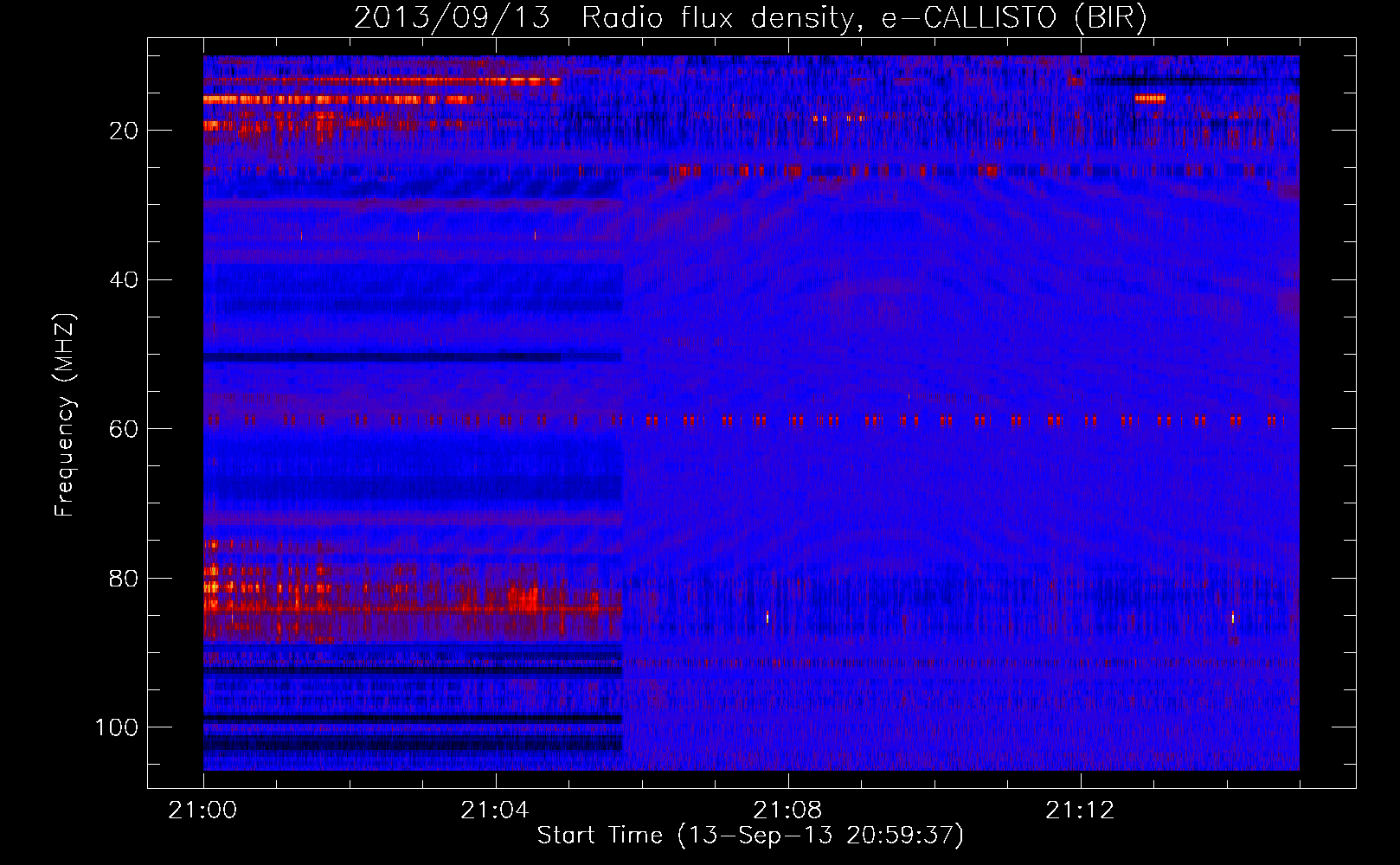The height and width of the screenshot is (865, 1400).
Task: Click the '21:12' time tick label
Action: pos(1080,811)
